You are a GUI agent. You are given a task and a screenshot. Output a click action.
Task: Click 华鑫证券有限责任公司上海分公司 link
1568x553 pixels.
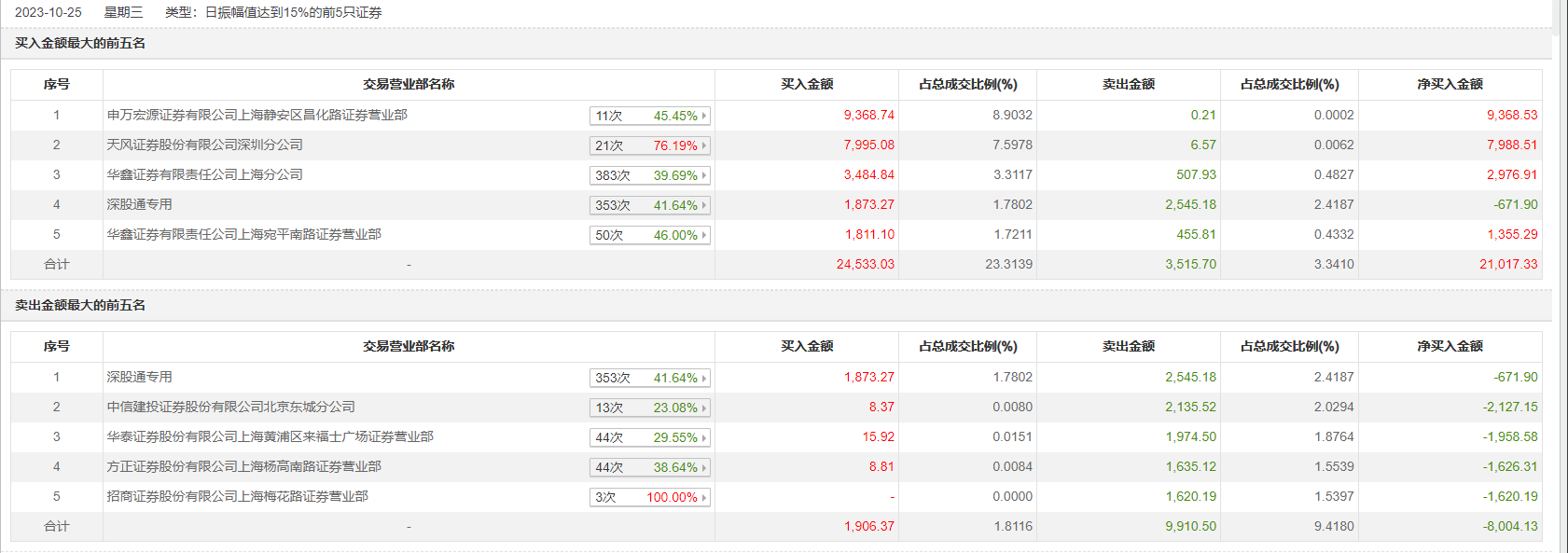204,174
